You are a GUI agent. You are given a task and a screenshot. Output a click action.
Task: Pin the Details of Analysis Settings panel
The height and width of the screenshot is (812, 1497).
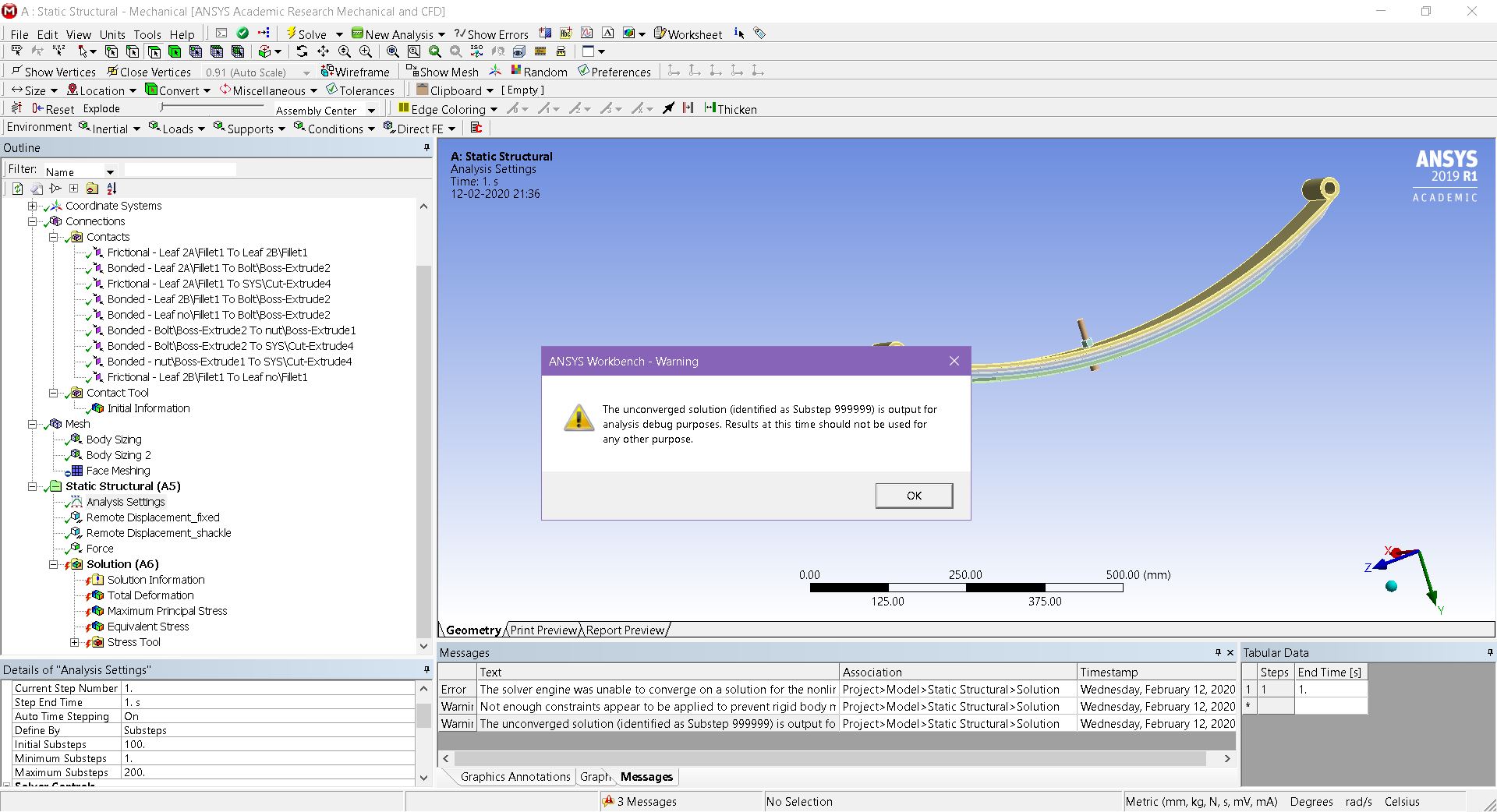point(426,669)
